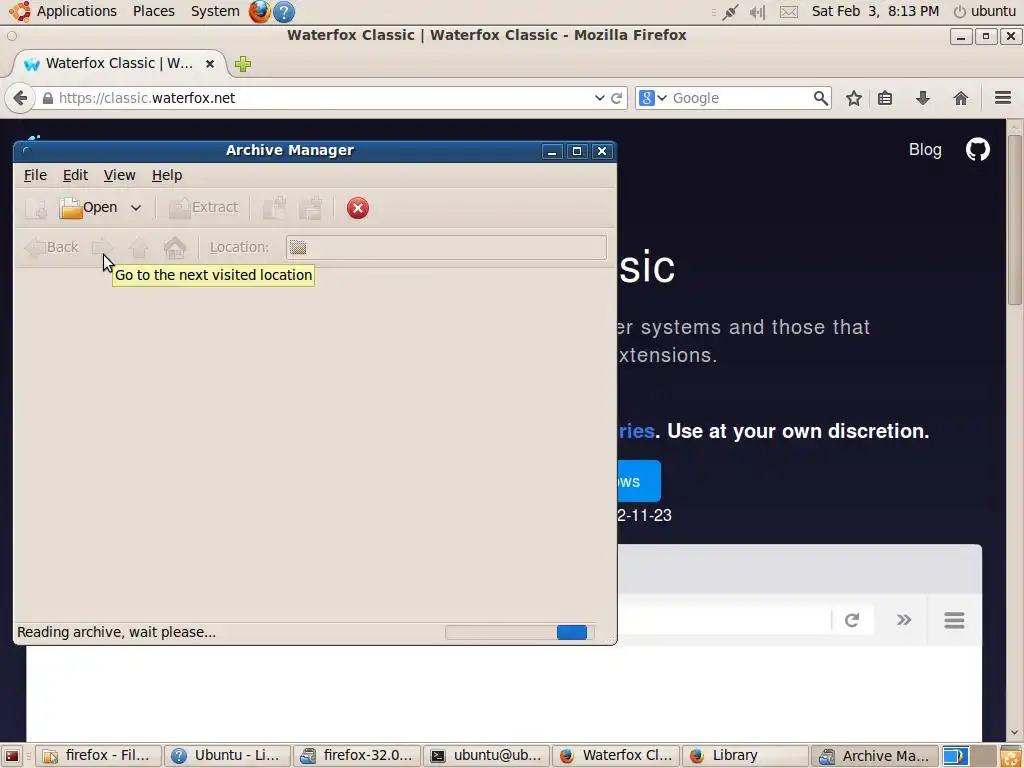Image resolution: width=1024 pixels, height=768 pixels.
Task: Click the 'Reading archive, wait please...' status text
Action: 116,632
